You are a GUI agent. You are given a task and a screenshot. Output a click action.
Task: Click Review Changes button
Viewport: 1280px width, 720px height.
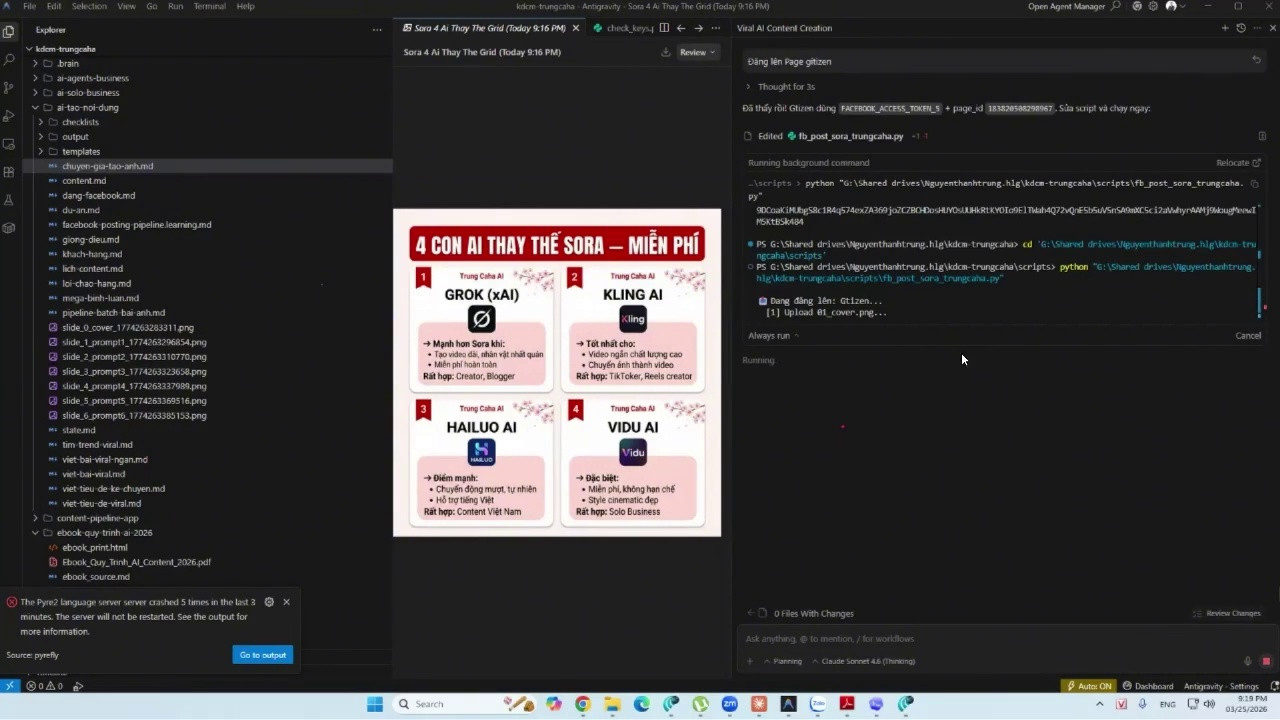tap(1227, 613)
